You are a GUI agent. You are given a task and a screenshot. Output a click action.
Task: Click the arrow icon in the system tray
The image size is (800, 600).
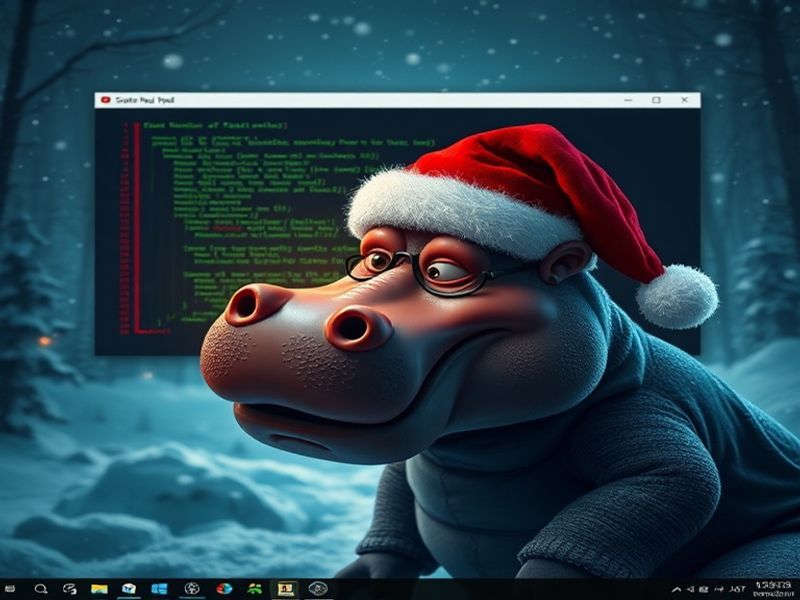pos(718,590)
